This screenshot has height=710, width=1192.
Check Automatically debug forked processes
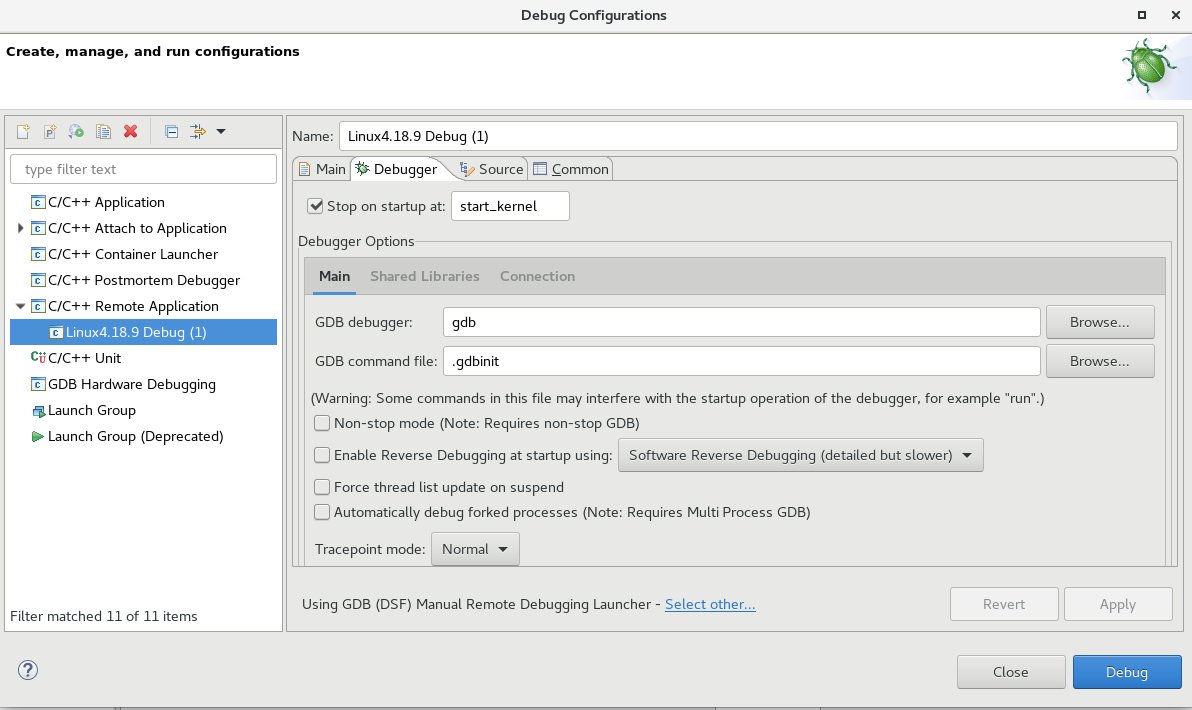click(322, 512)
